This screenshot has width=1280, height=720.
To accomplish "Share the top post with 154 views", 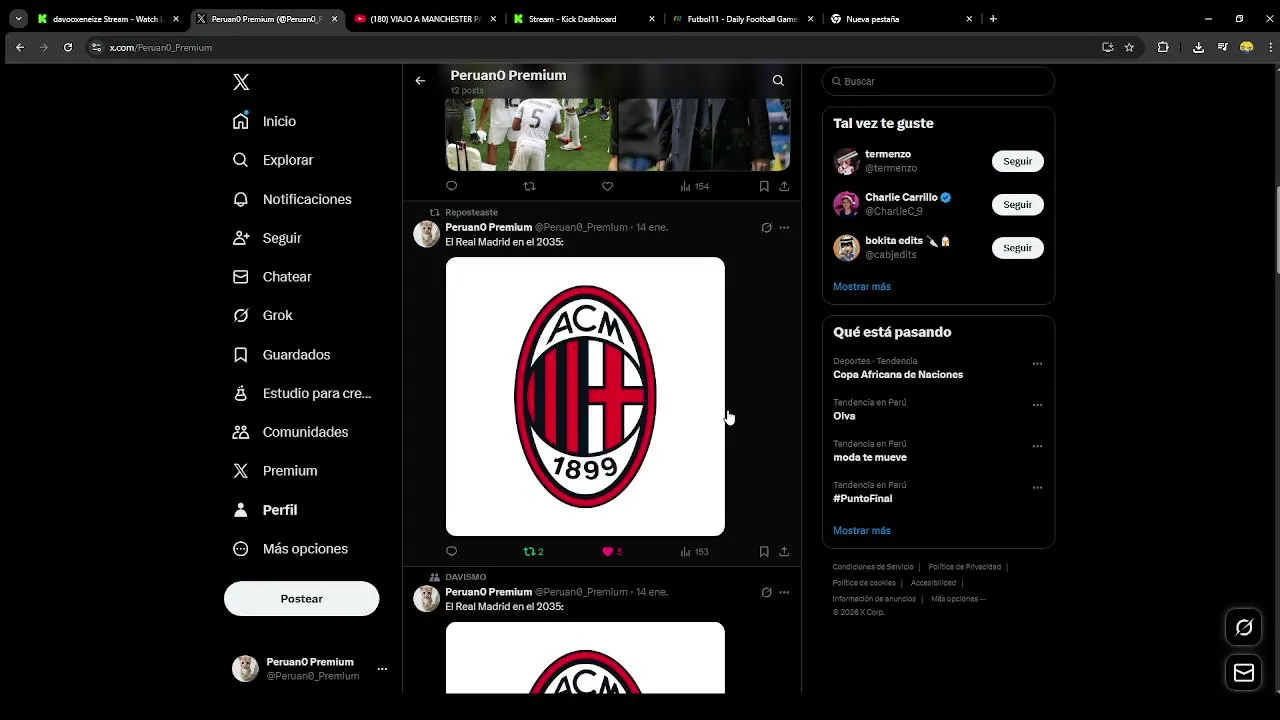I will 784,186.
